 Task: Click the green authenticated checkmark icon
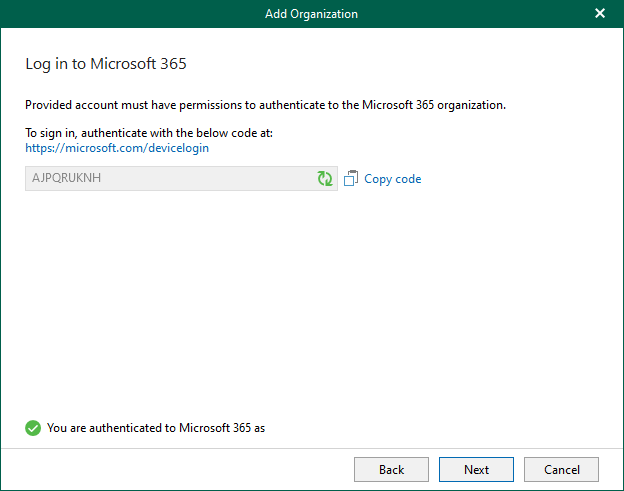[x=33, y=428]
